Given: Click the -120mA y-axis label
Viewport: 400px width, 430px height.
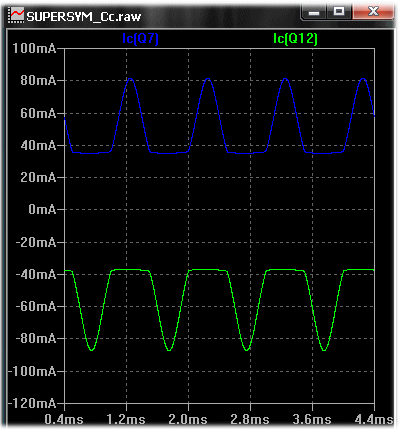Looking at the screenshot, I should [x=32, y=403].
